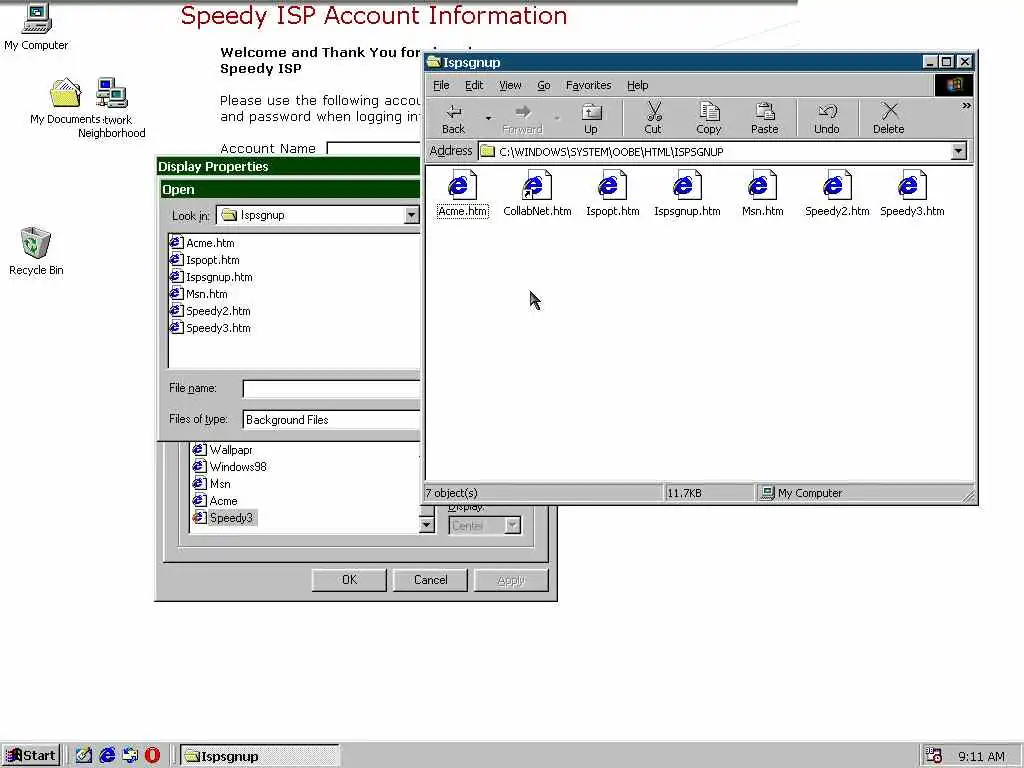Go Up one folder level
Image resolution: width=1024 pixels, height=768 pixels.
pos(591,118)
